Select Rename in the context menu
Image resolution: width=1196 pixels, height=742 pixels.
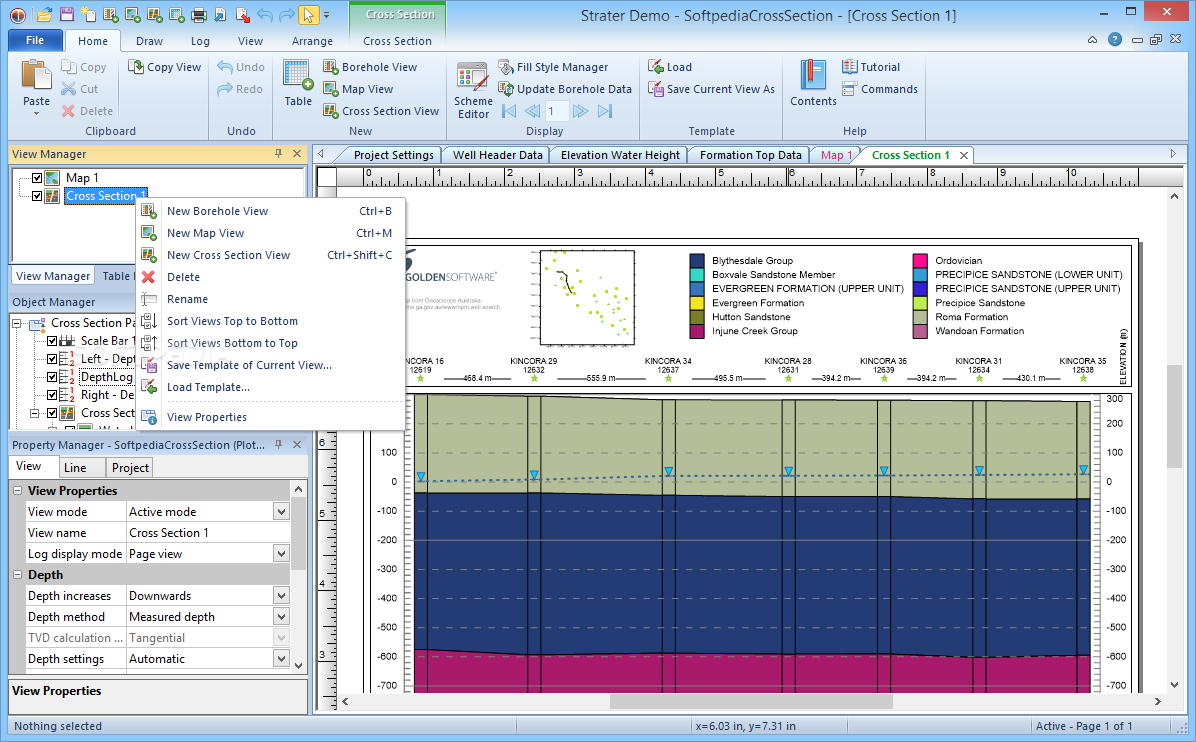tap(271, 299)
